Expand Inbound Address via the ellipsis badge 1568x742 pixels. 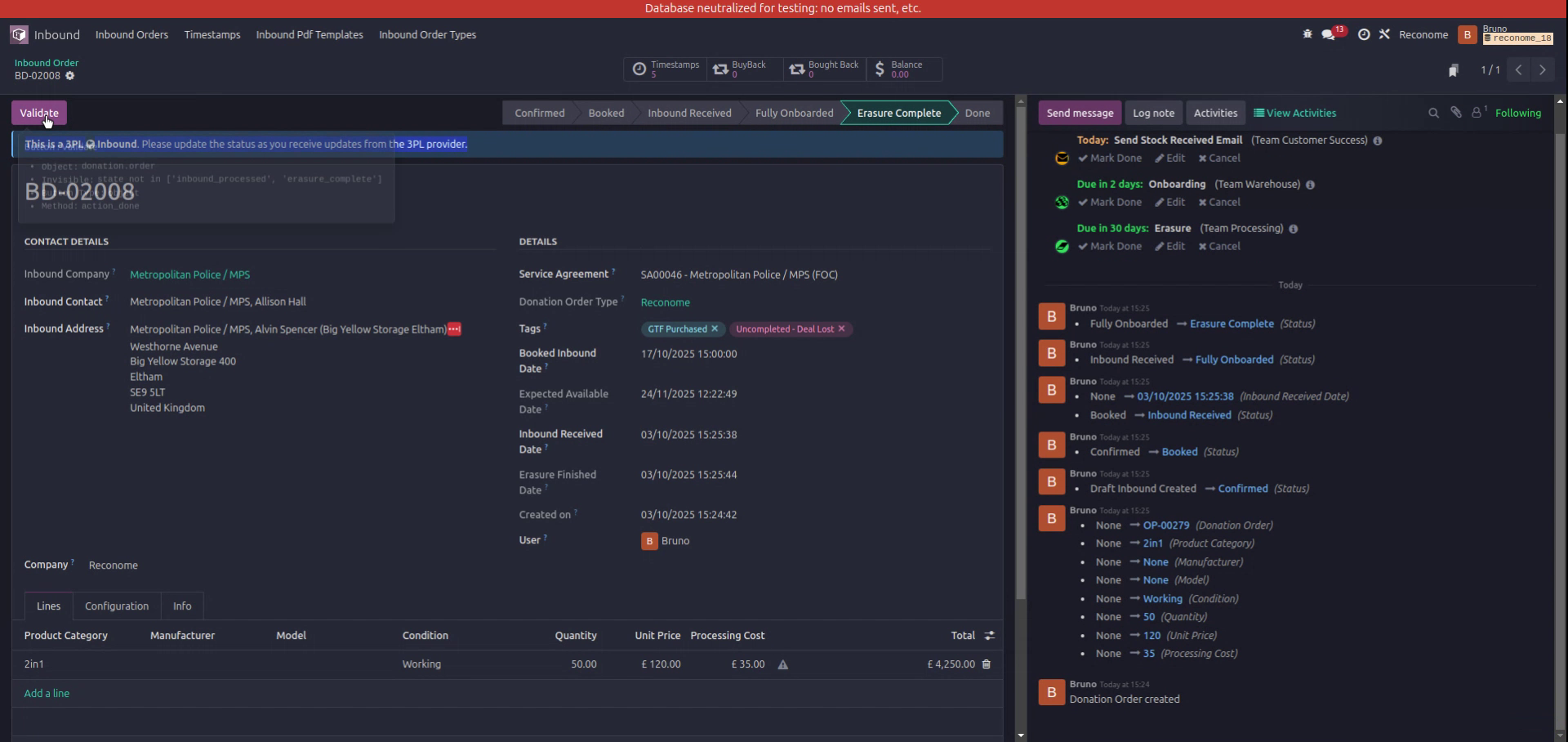click(452, 329)
